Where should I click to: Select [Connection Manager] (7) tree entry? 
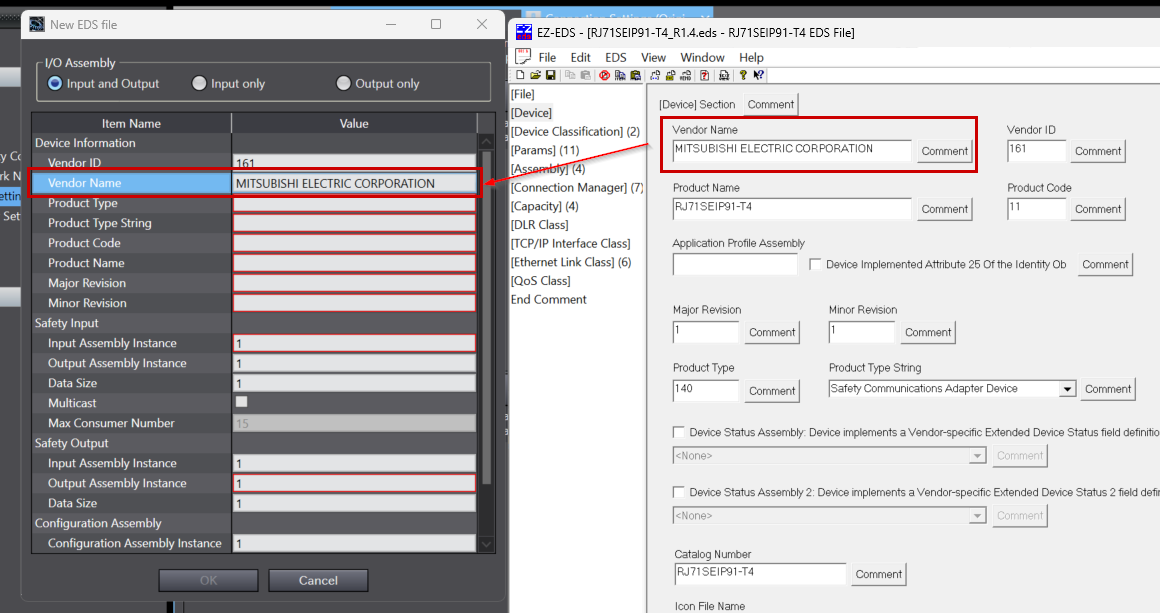[x=577, y=188]
